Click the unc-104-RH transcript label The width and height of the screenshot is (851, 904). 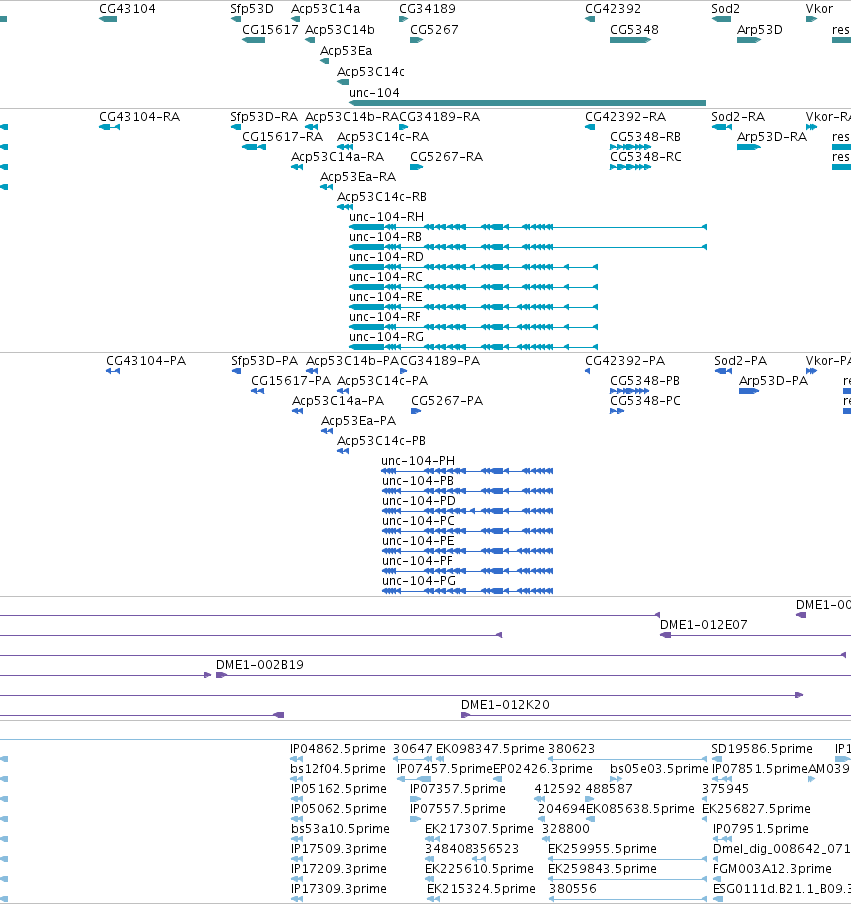point(386,217)
